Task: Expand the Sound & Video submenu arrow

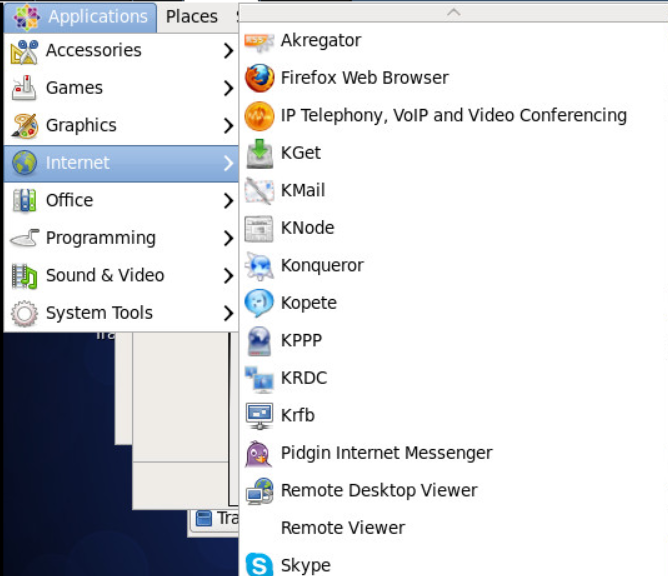Action: tap(228, 276)
